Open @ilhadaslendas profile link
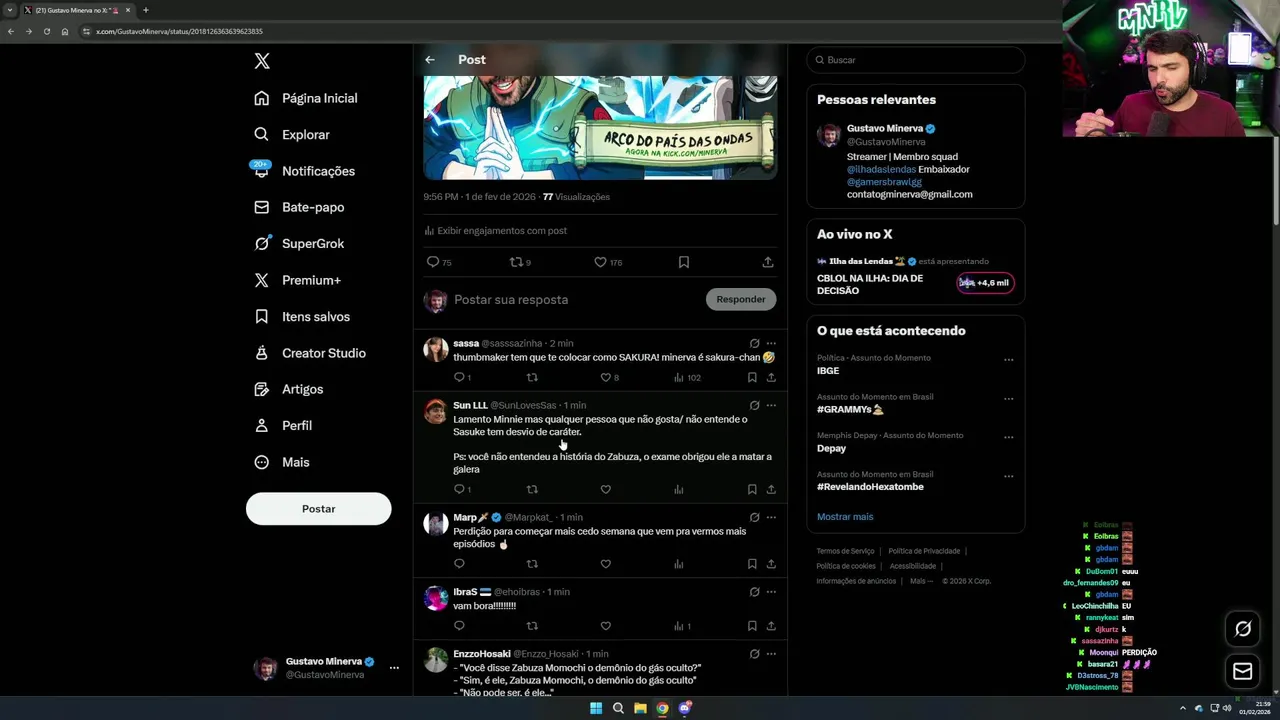The width and height of the screenshot is (1280, 720). pyautogui.click(x=881, y=169)
